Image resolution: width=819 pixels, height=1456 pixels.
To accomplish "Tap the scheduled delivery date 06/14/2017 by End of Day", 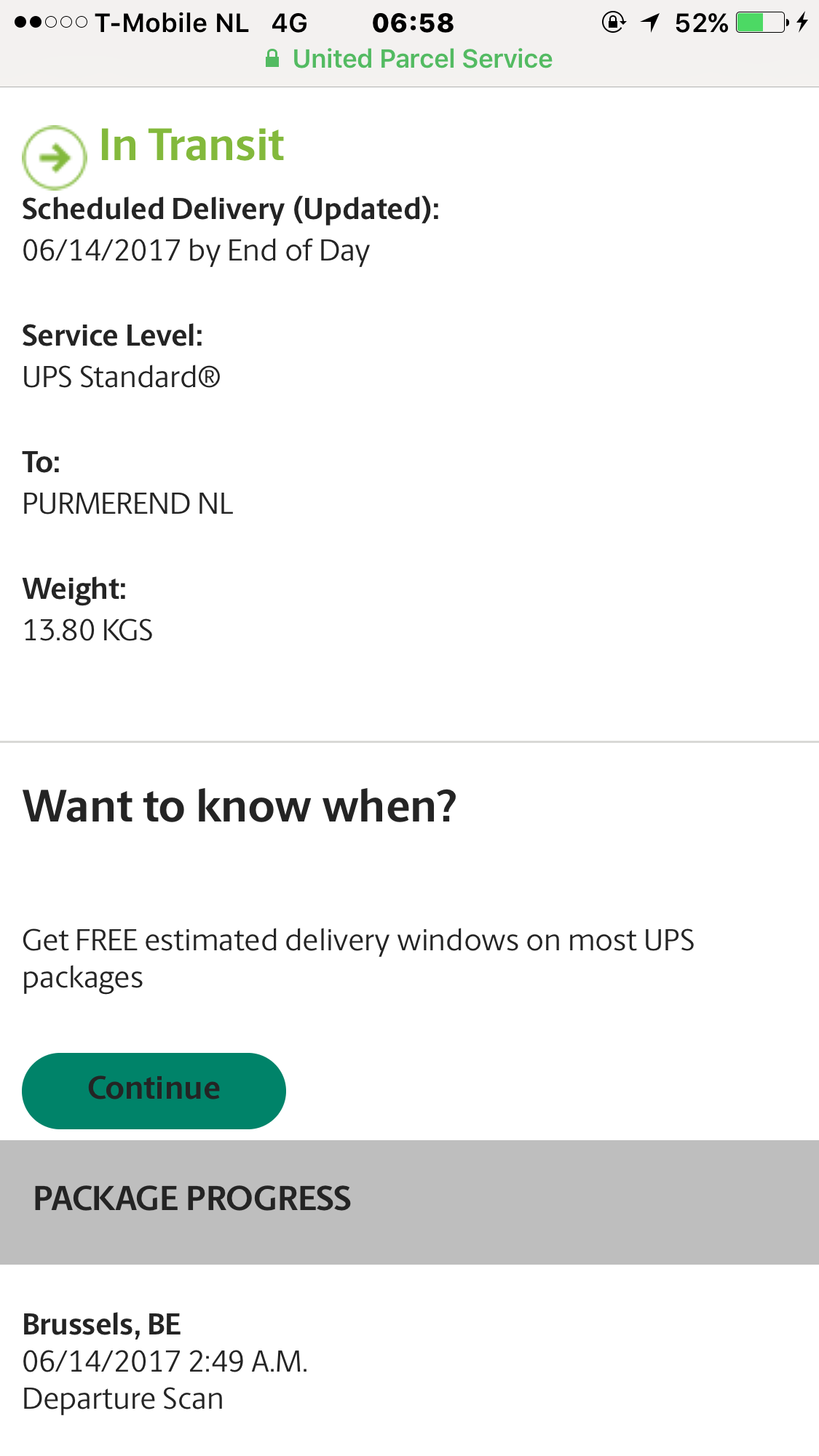I will point(196,251).
